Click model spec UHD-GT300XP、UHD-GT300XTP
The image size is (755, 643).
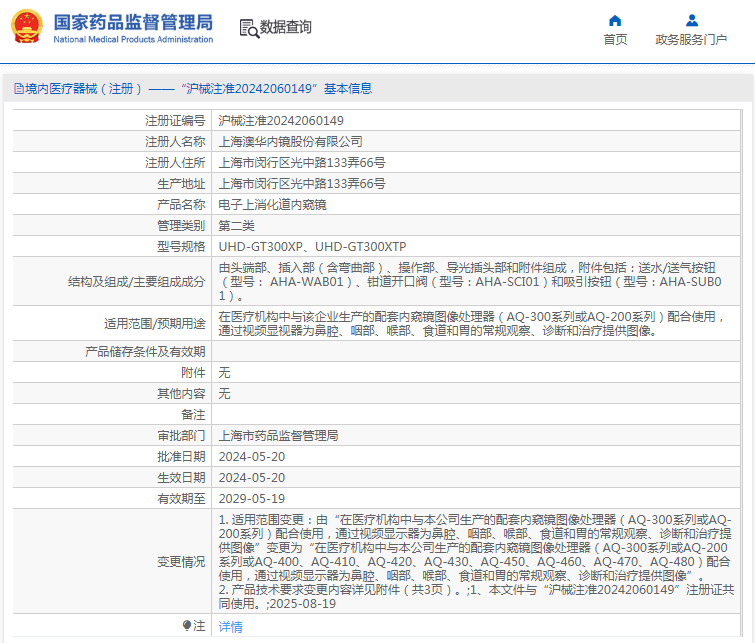(x=312, y=247)
